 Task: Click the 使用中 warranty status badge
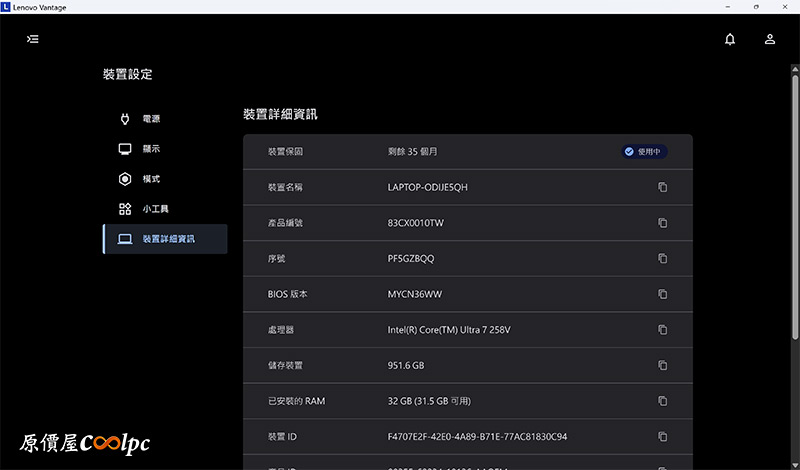click(x=644, y=152)
